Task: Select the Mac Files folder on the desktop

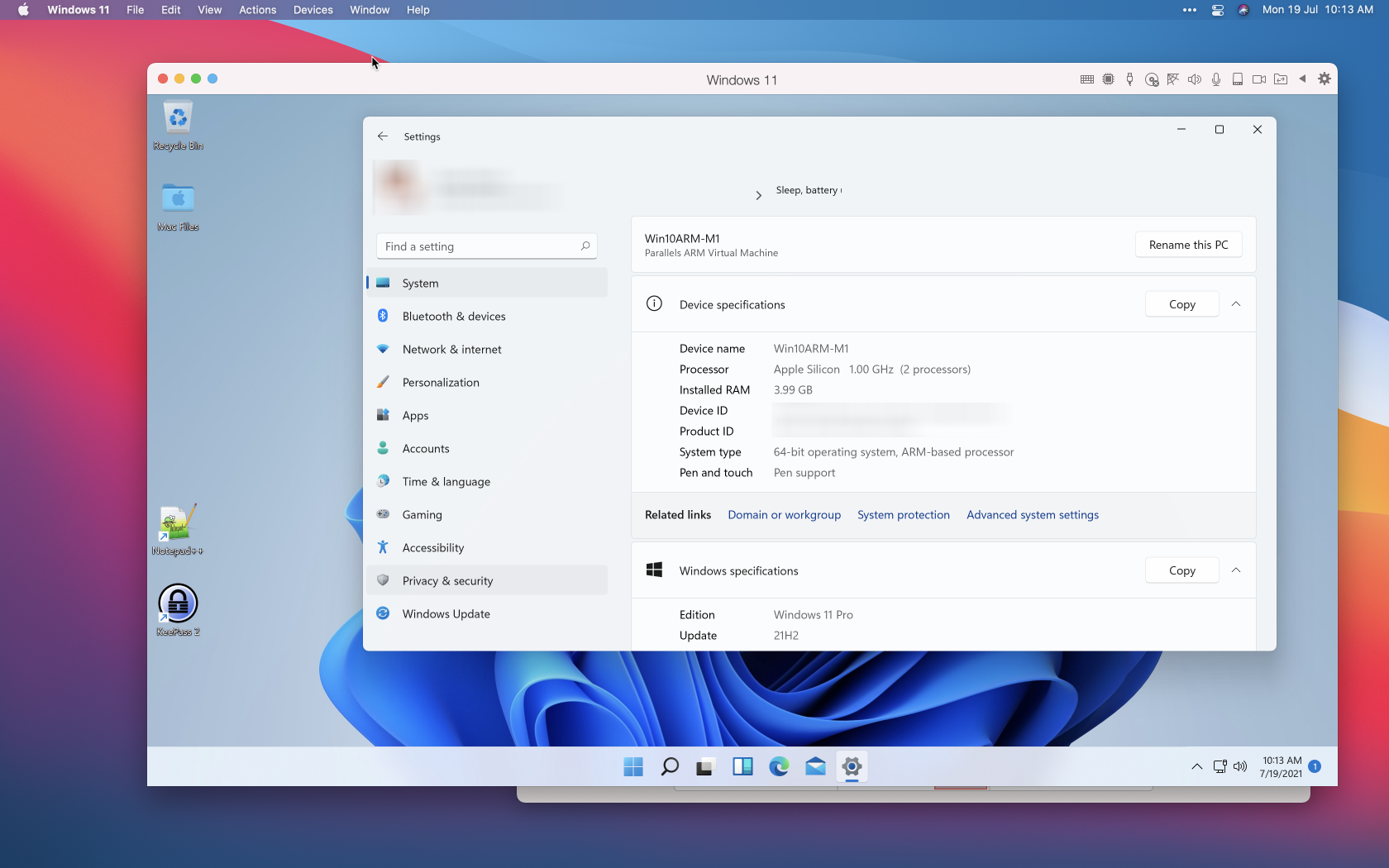Action: 178,207
